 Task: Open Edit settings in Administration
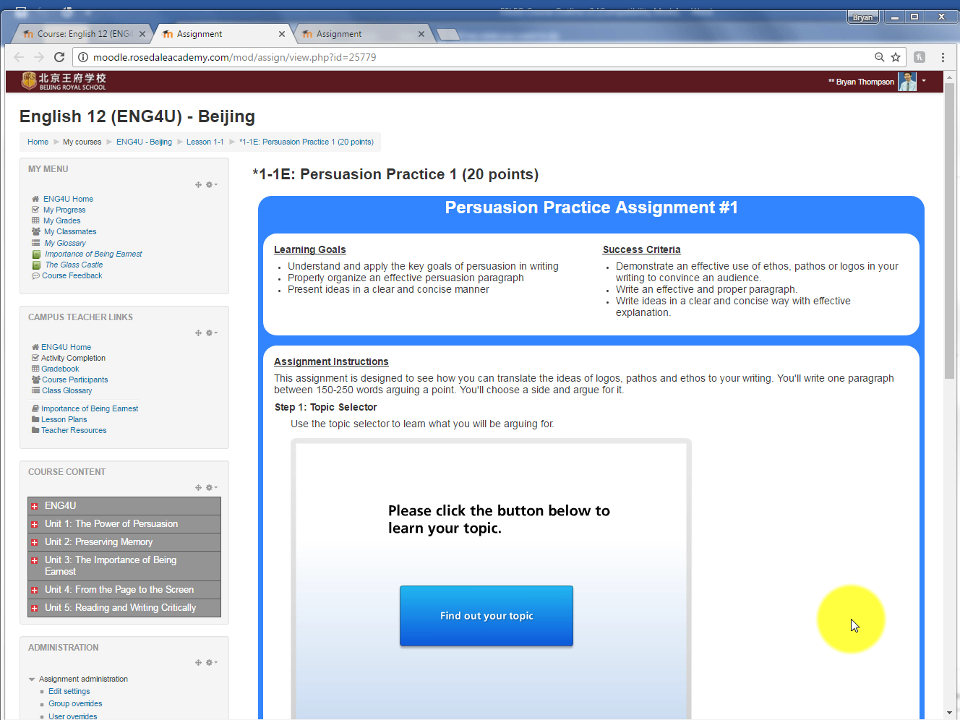69,691
